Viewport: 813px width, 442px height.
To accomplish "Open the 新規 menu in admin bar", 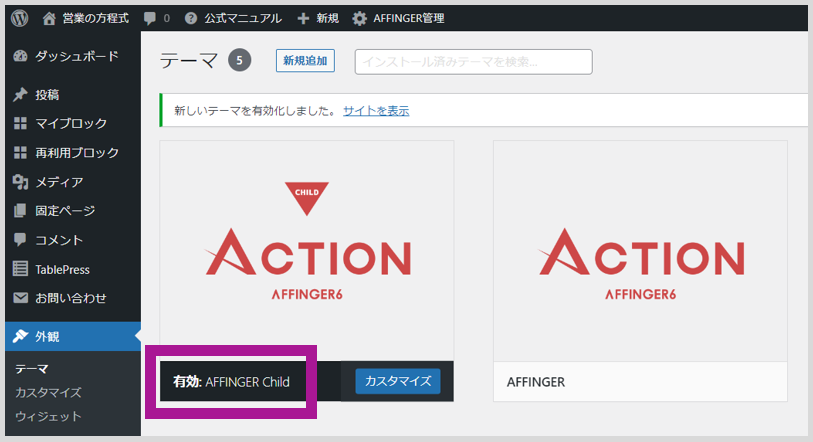I will pyautogui.click(x=328, y=19).
